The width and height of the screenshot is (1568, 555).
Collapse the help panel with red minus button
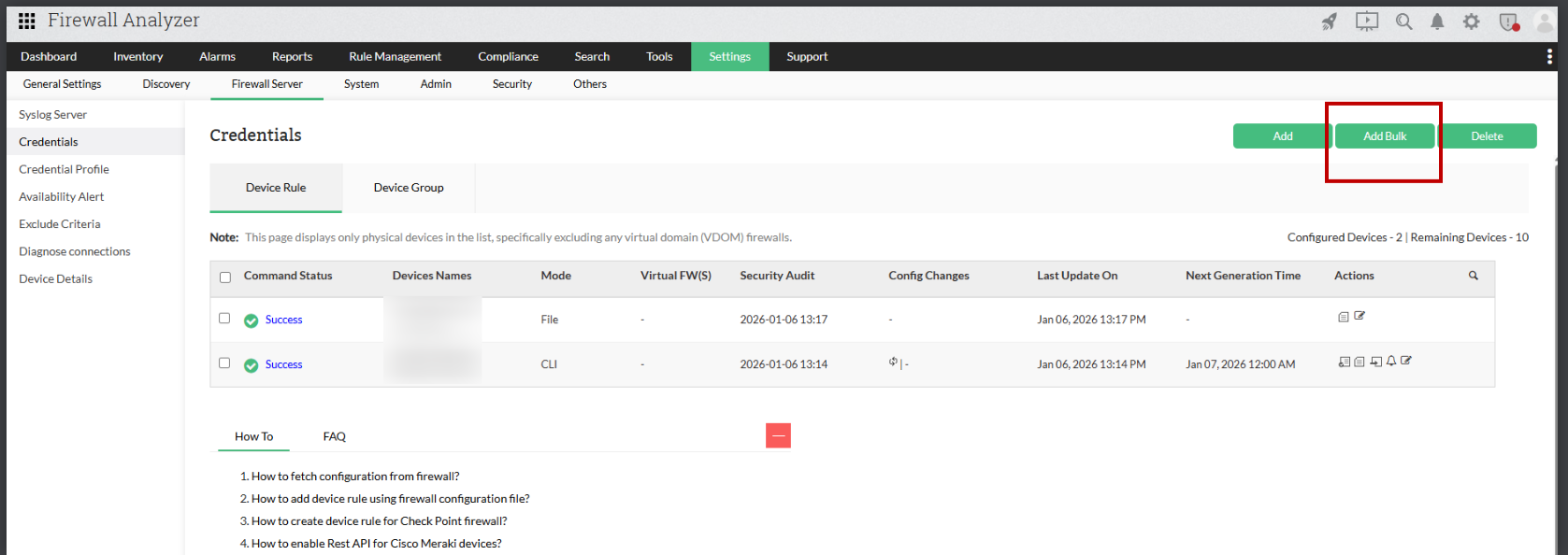tap(778, 435)
